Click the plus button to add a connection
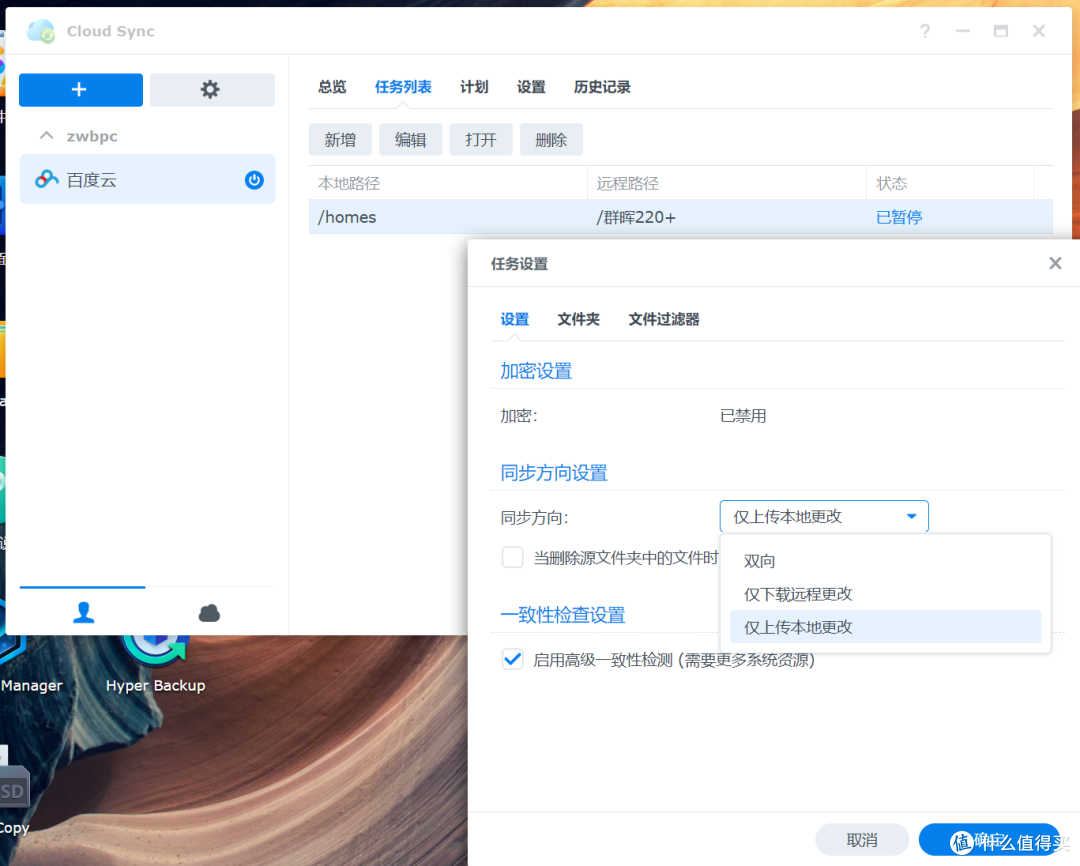The height and width of the screenshot is (866, 1080). [81, 90]
